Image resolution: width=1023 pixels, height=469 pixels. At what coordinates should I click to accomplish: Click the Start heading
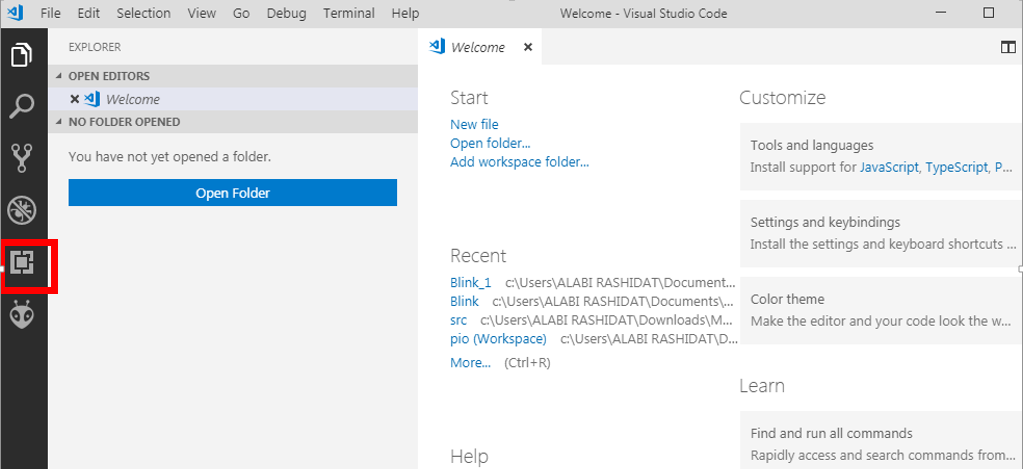[x=469, y=98]
